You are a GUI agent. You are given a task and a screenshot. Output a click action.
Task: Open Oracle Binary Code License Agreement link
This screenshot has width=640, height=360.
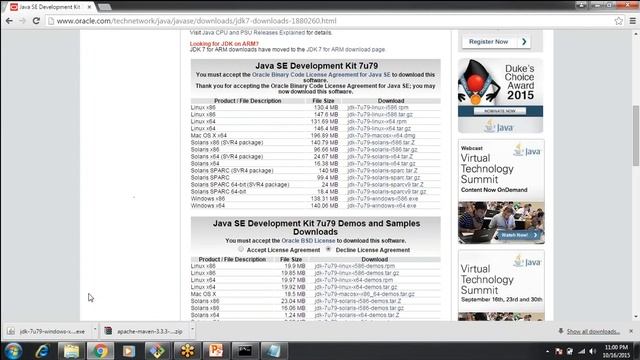(321, 75)
